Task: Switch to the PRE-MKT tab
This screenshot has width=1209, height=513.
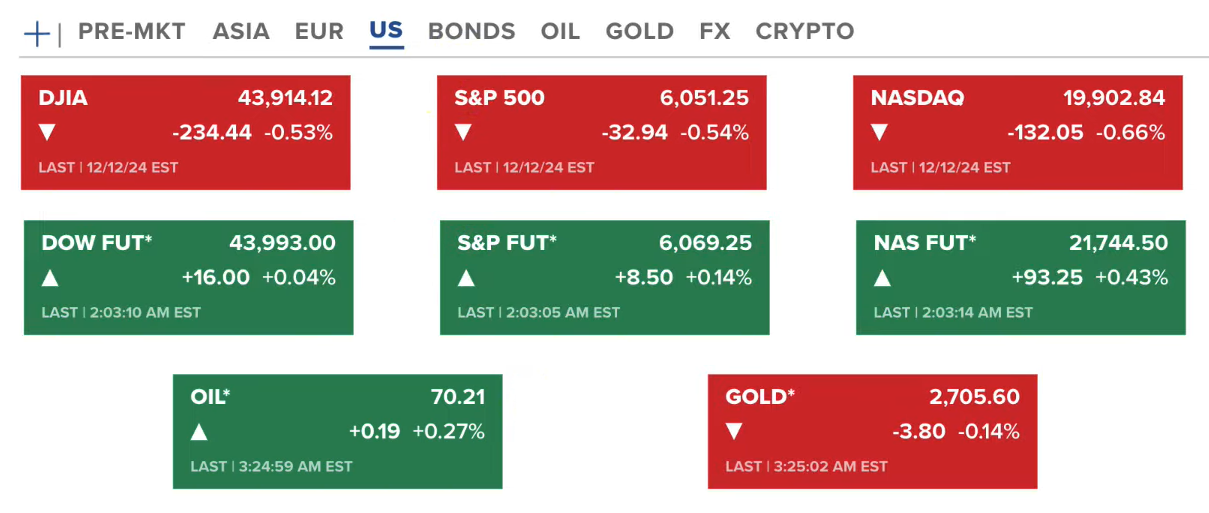Action: 132,31
